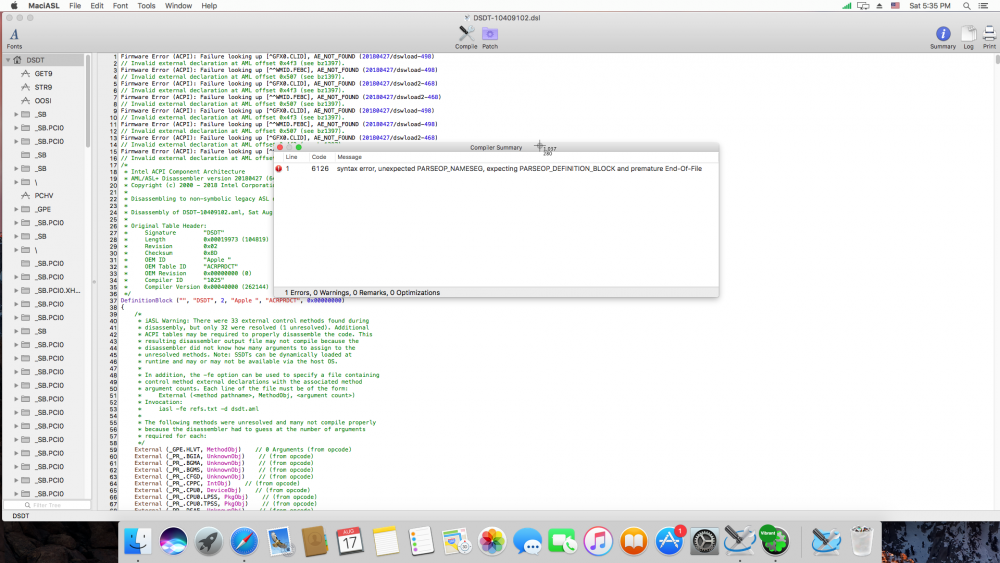The image size is (1000, 563).
Task: Open the Fonts panel icon
Action: (14, 38)
